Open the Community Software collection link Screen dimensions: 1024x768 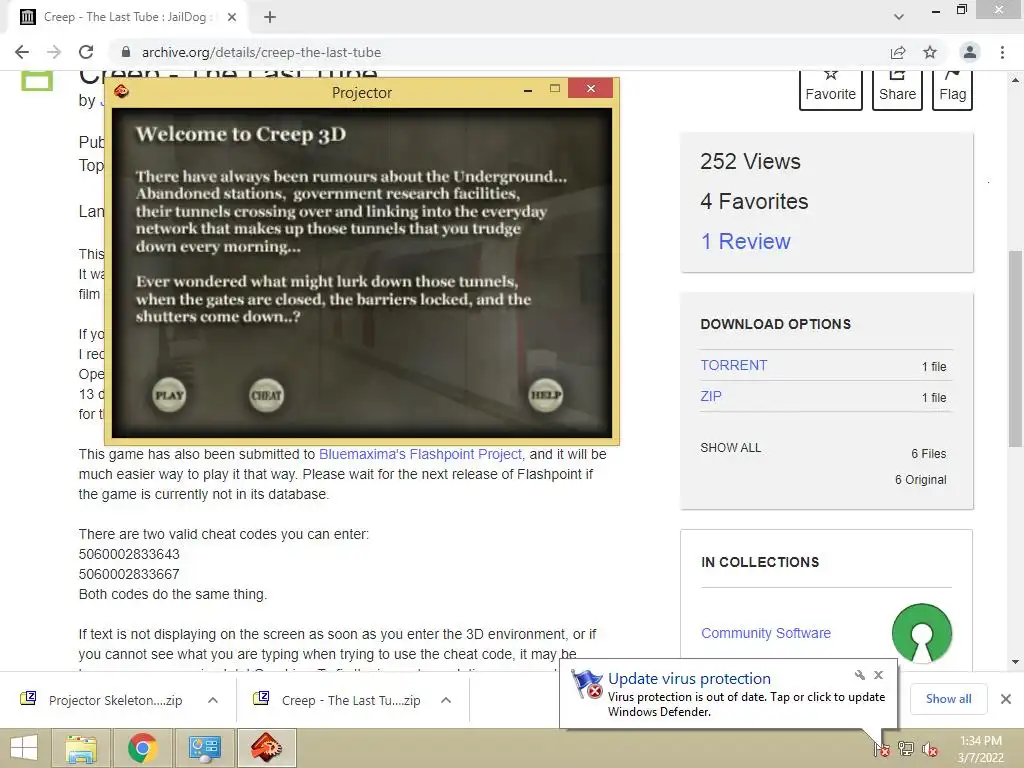pyautogui.click(x=766, y=633)
